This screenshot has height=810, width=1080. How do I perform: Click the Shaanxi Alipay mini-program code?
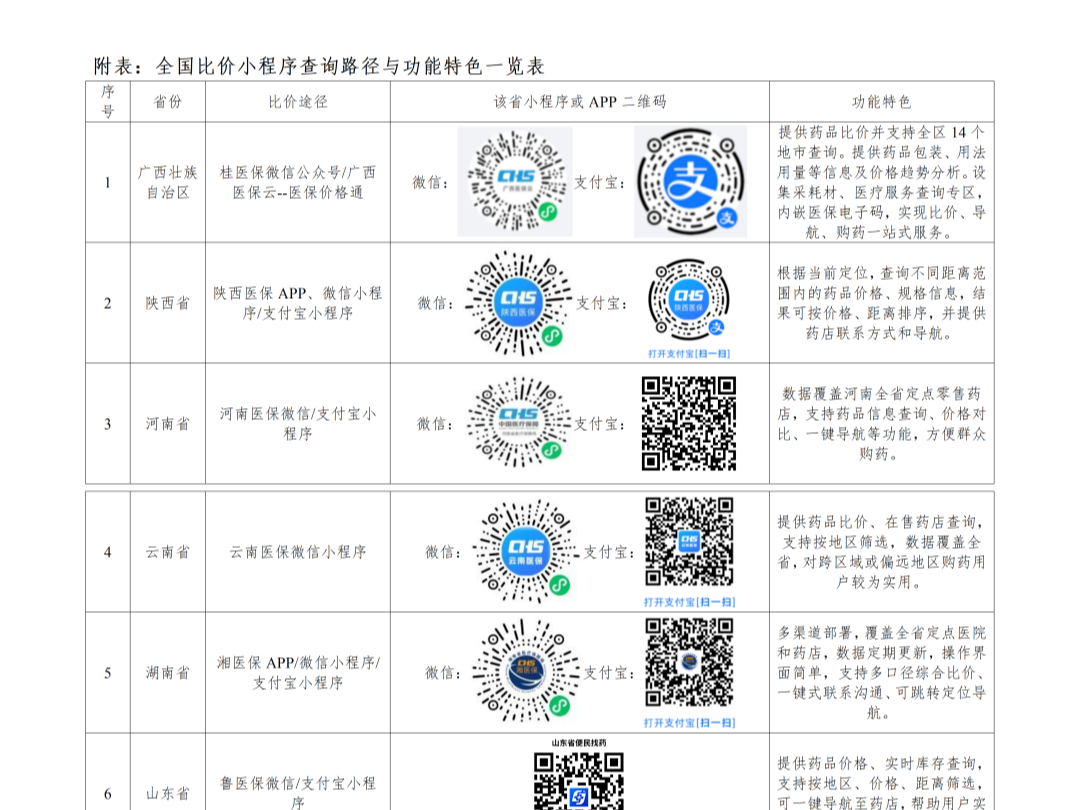tap(688, 300)
